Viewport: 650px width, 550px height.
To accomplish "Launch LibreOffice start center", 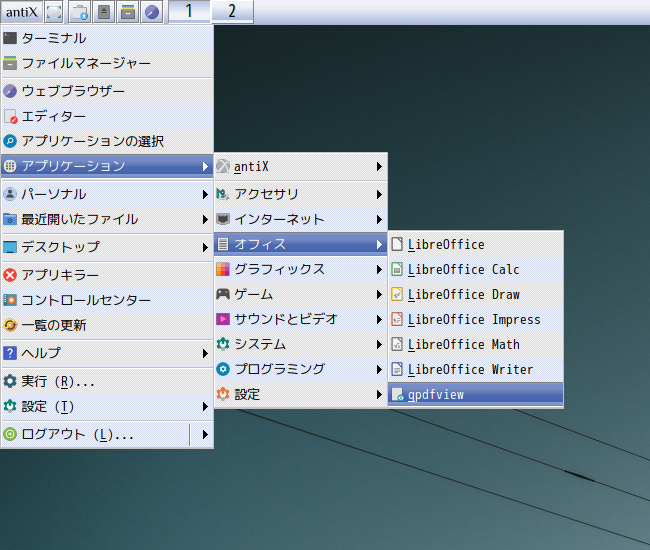I will click(476, 245).
